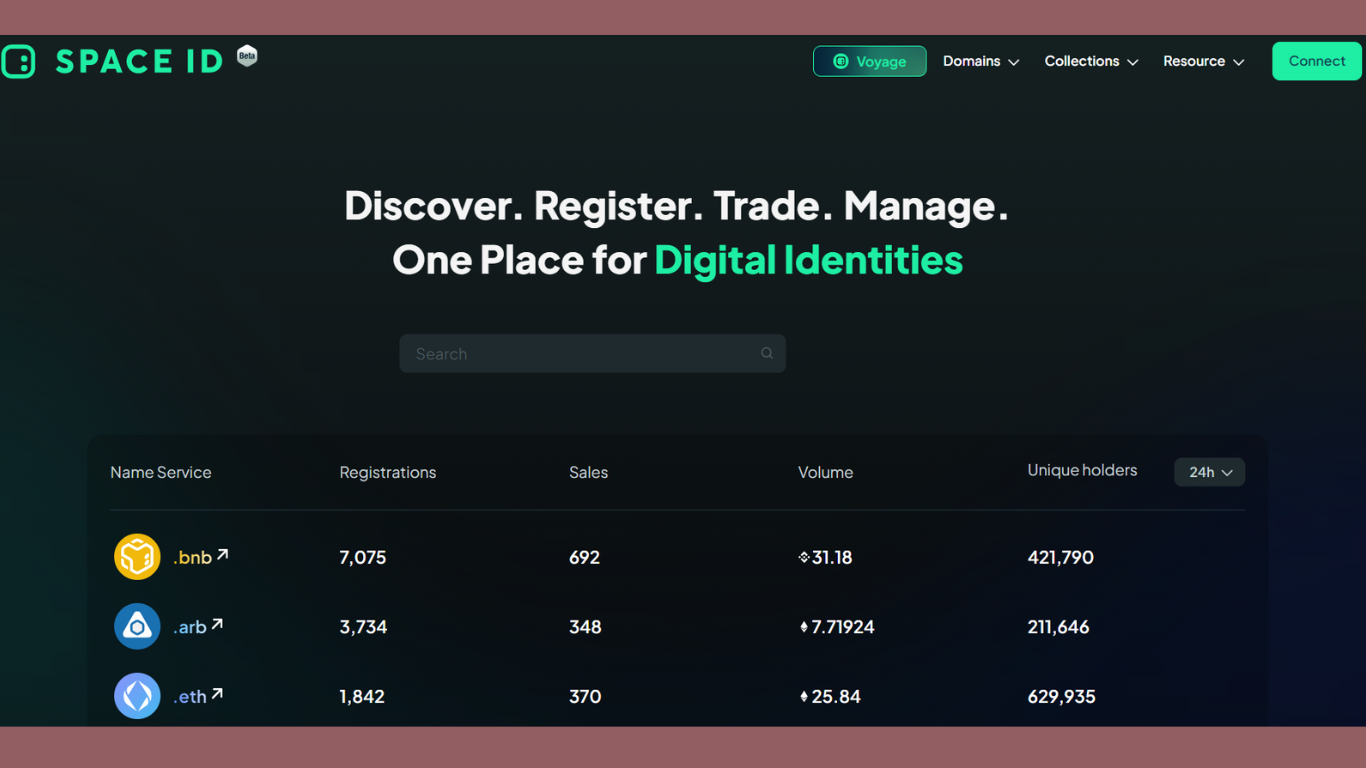Viewport: 1366px width, 768px height.
Task: Open the Resource dropdown menu
Action: (x=1203, y=61)
